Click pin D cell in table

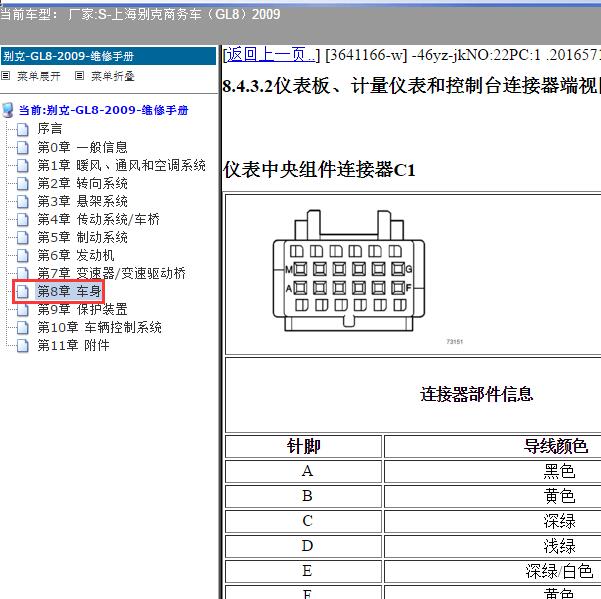303,546
